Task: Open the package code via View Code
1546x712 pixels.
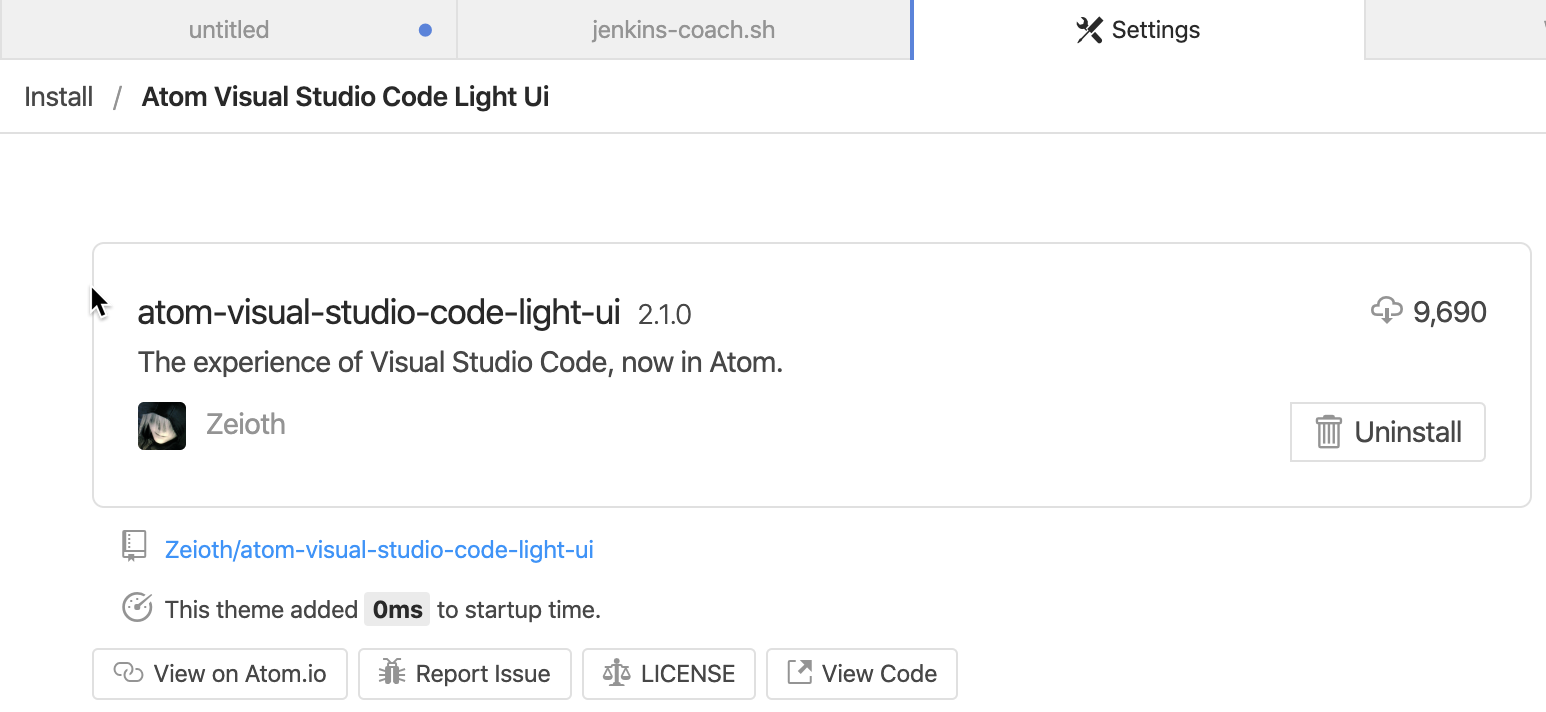Action: tap(861, 673)
